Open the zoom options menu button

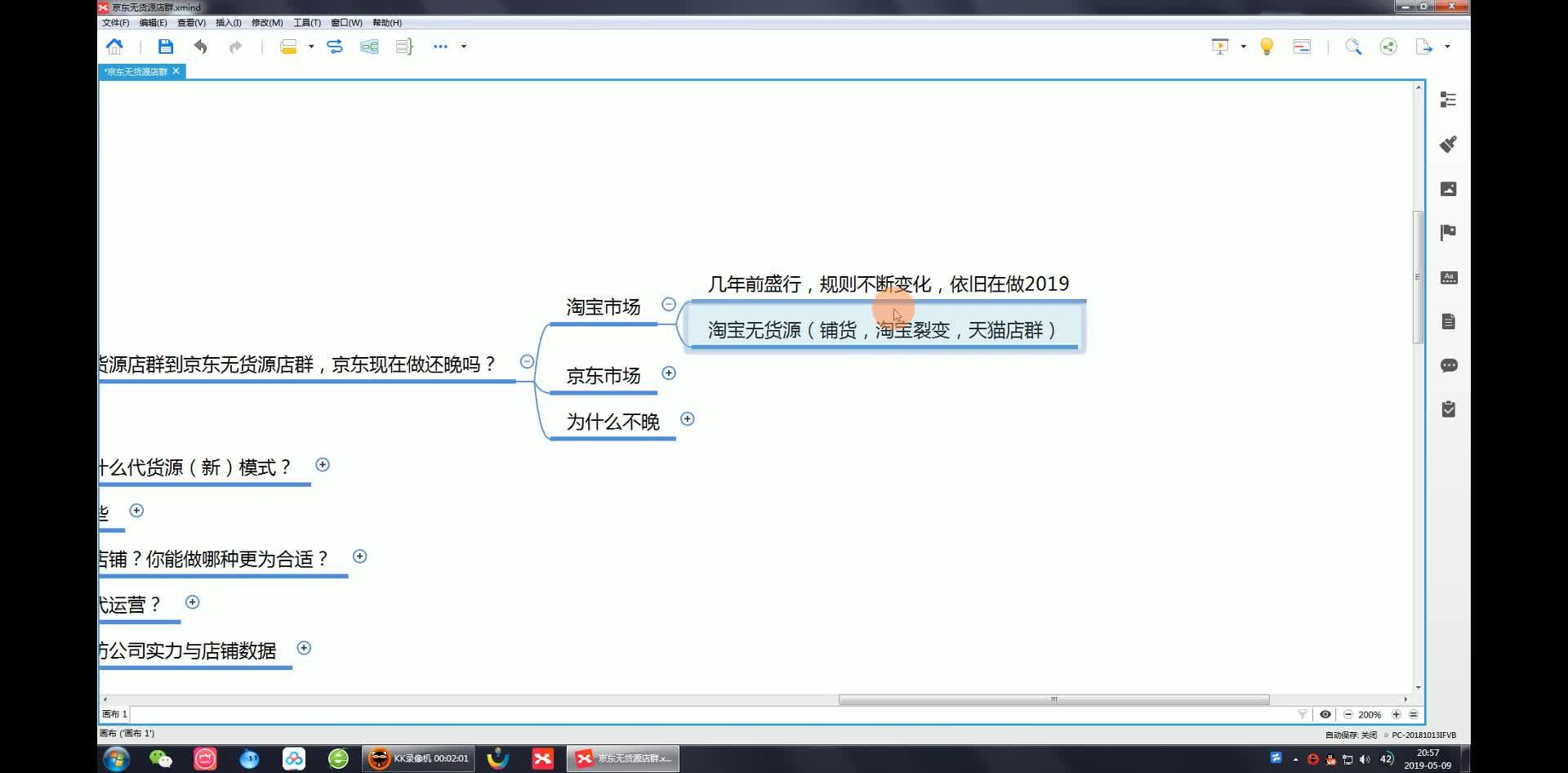point(1414,714)
